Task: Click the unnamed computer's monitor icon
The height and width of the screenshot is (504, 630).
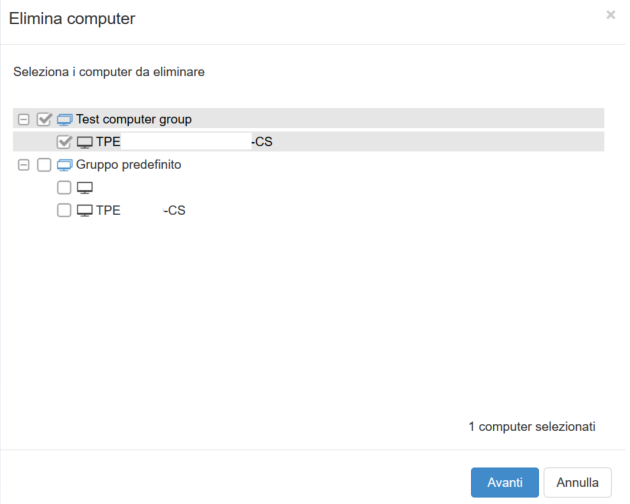Action: pyautogui.click(x=85, y=188)
